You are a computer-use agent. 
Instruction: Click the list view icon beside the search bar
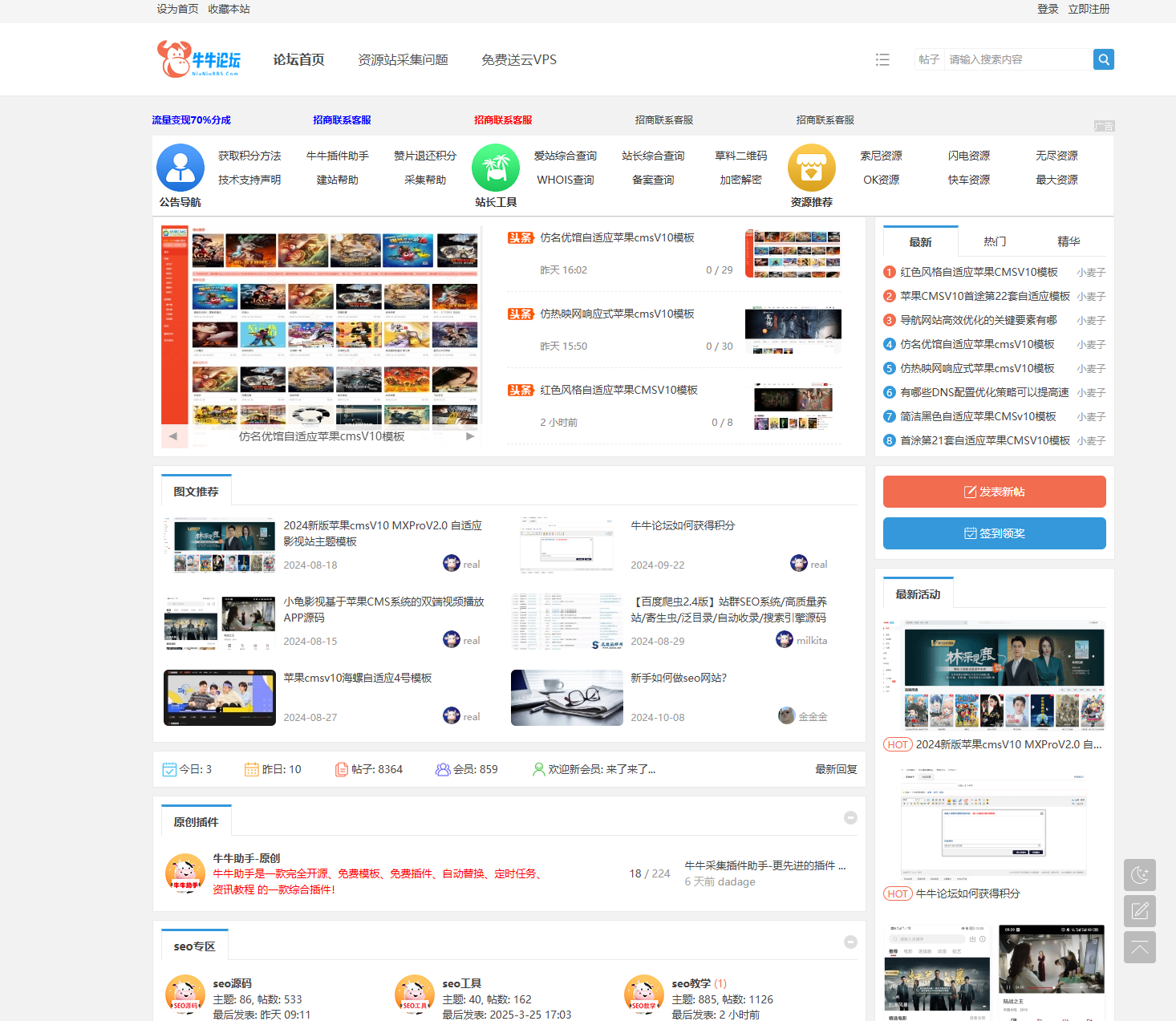click(882, 59)
